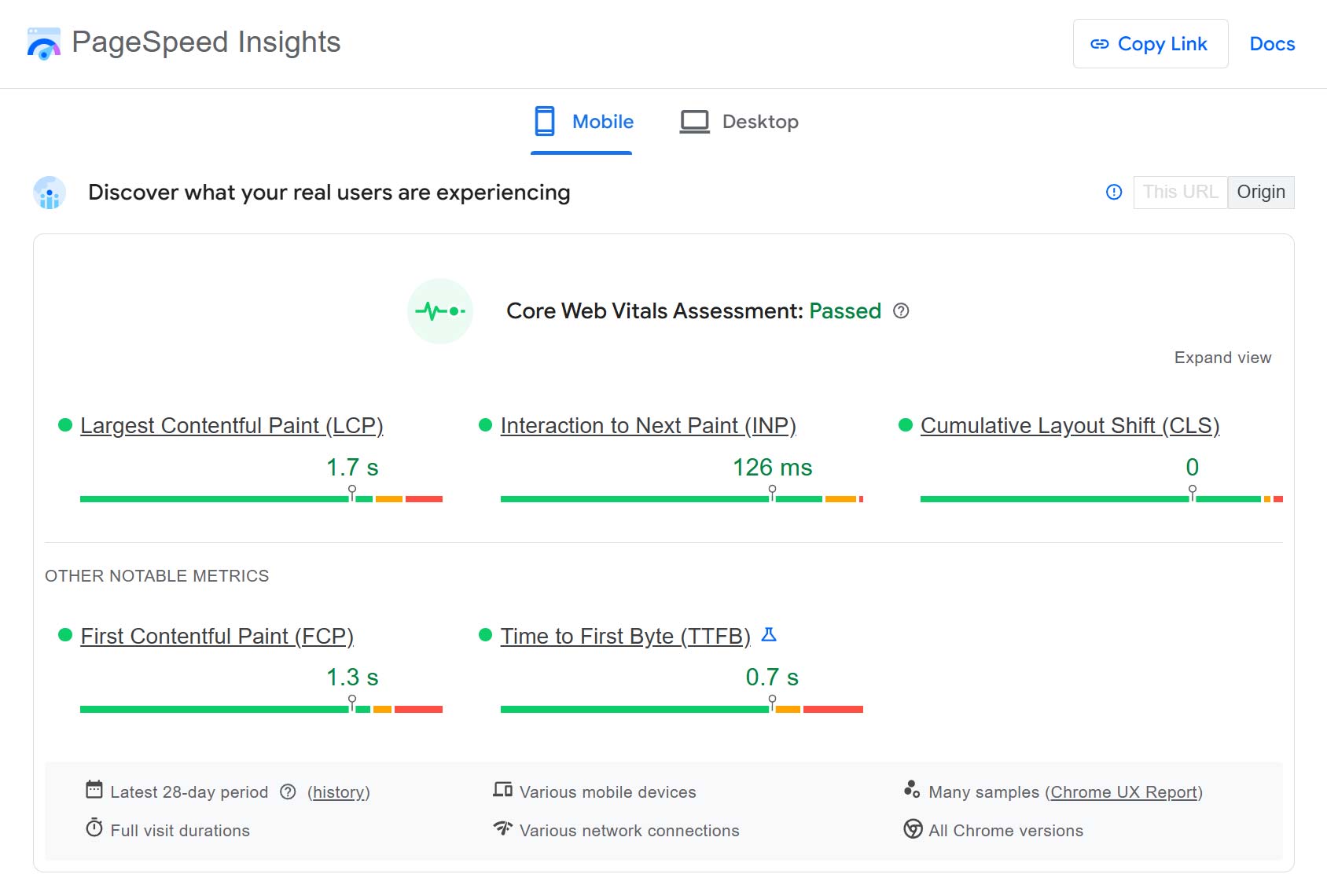1327x896 pixels.
Task: Click the stopwatch icon for visit durations
Action: 94,830
